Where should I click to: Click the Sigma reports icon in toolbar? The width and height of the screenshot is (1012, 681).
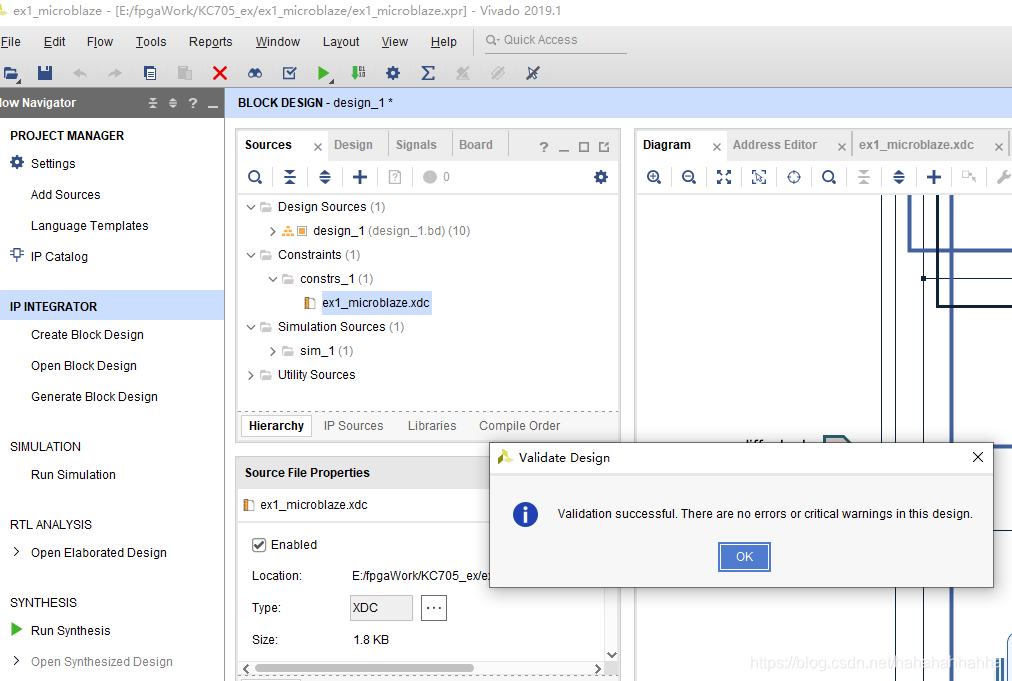pyautogui.click(x=427, y=73)
